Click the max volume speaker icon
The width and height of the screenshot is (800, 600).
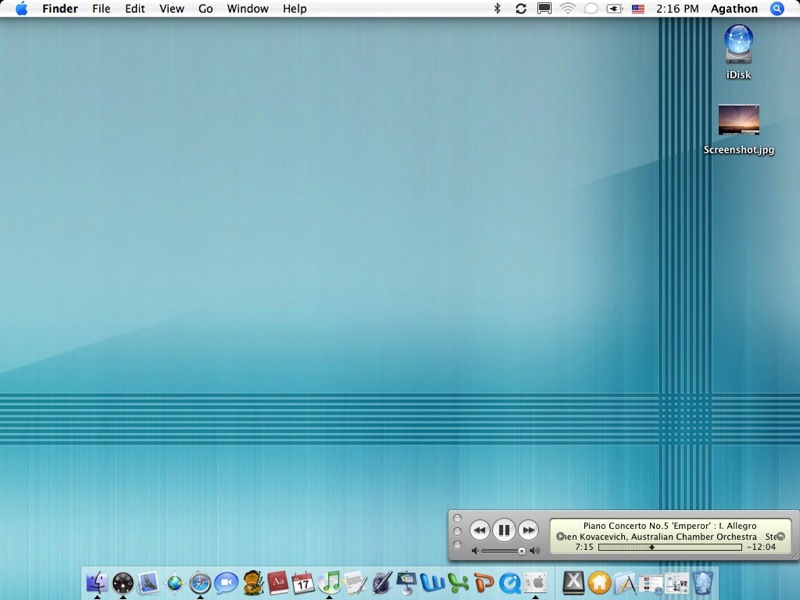535,551
